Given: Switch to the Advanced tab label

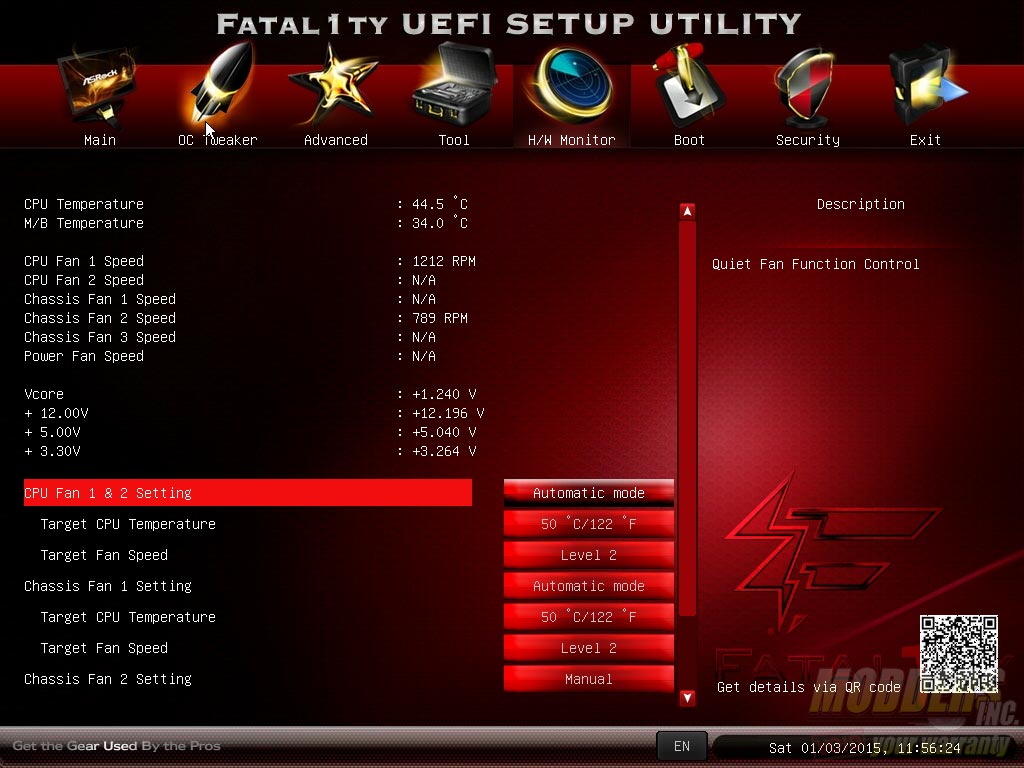Looking at the screenshot, I should [x=336, y=140].
